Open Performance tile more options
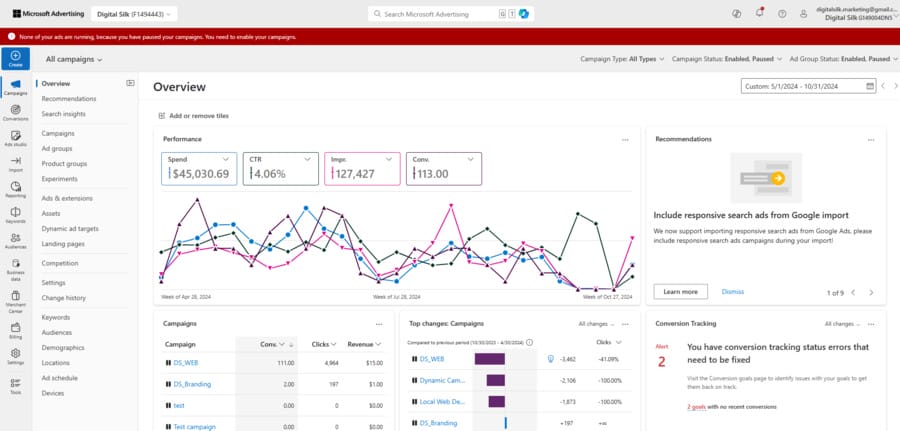Screen dimensions: 900x431 pos(625,139)
